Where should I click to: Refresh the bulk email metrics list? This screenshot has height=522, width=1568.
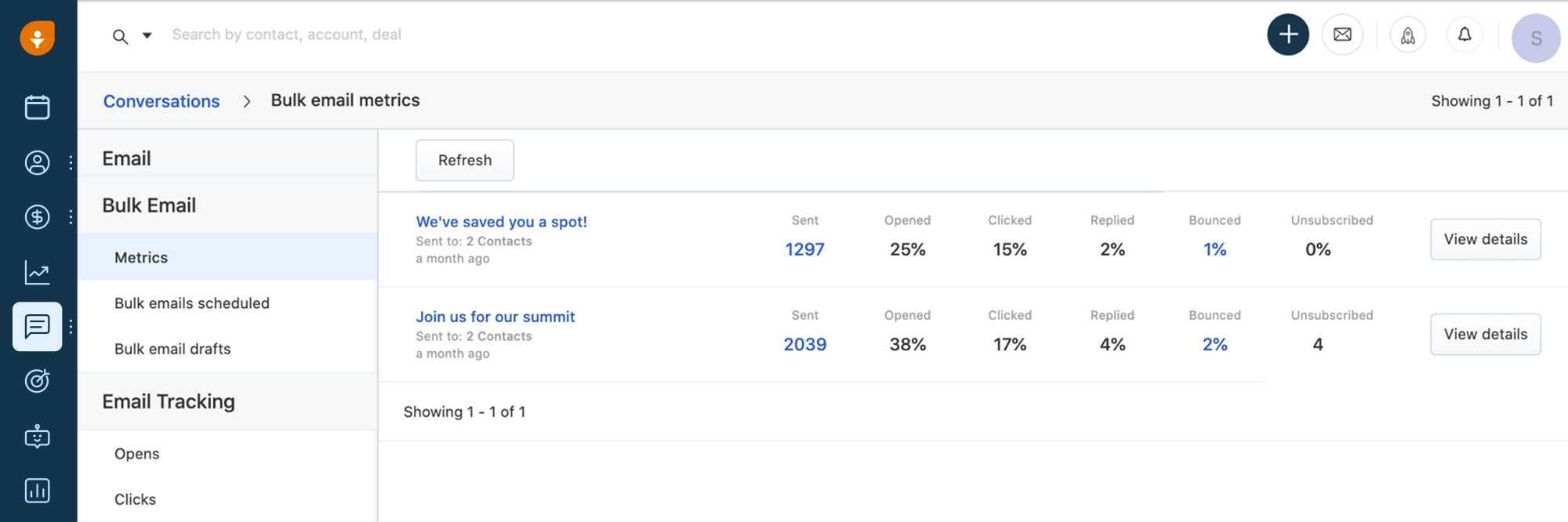pyautogui.click(x=465, y=160)
